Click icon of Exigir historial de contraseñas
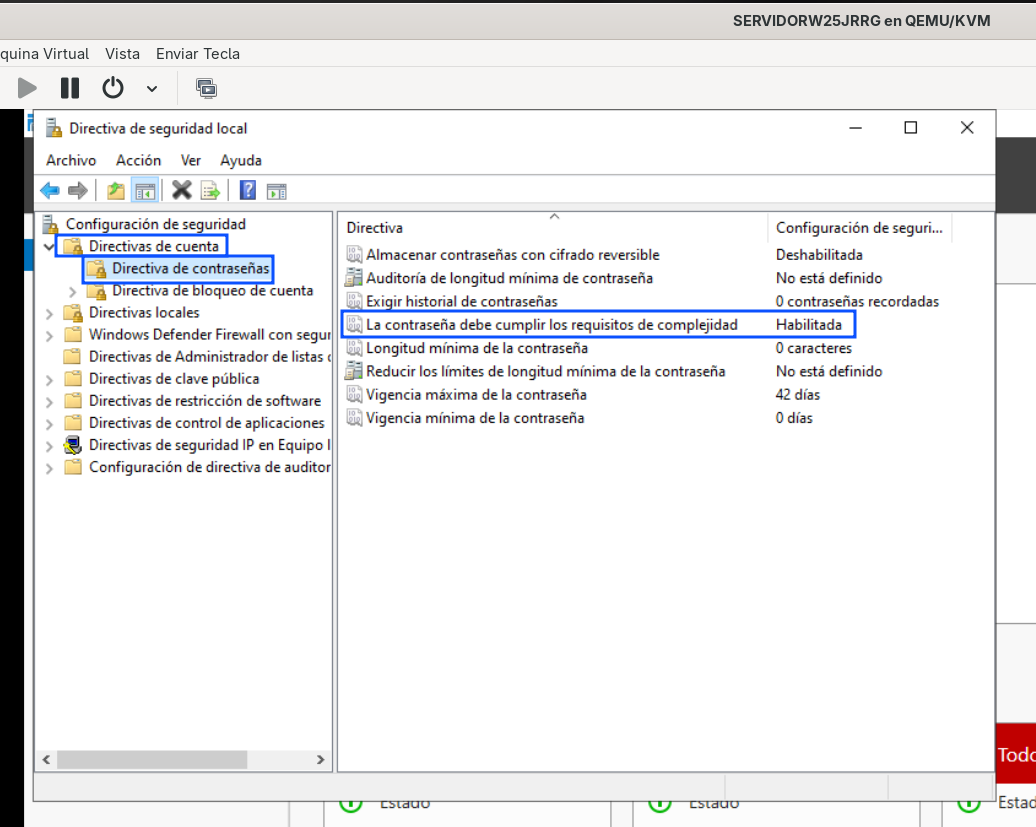This screenshot has height=827, width=1036. click(x=354, y=301)
